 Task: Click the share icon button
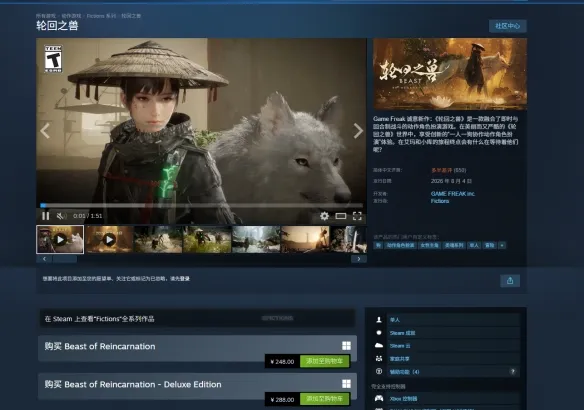pyautogui.click(x=510, y=281)
